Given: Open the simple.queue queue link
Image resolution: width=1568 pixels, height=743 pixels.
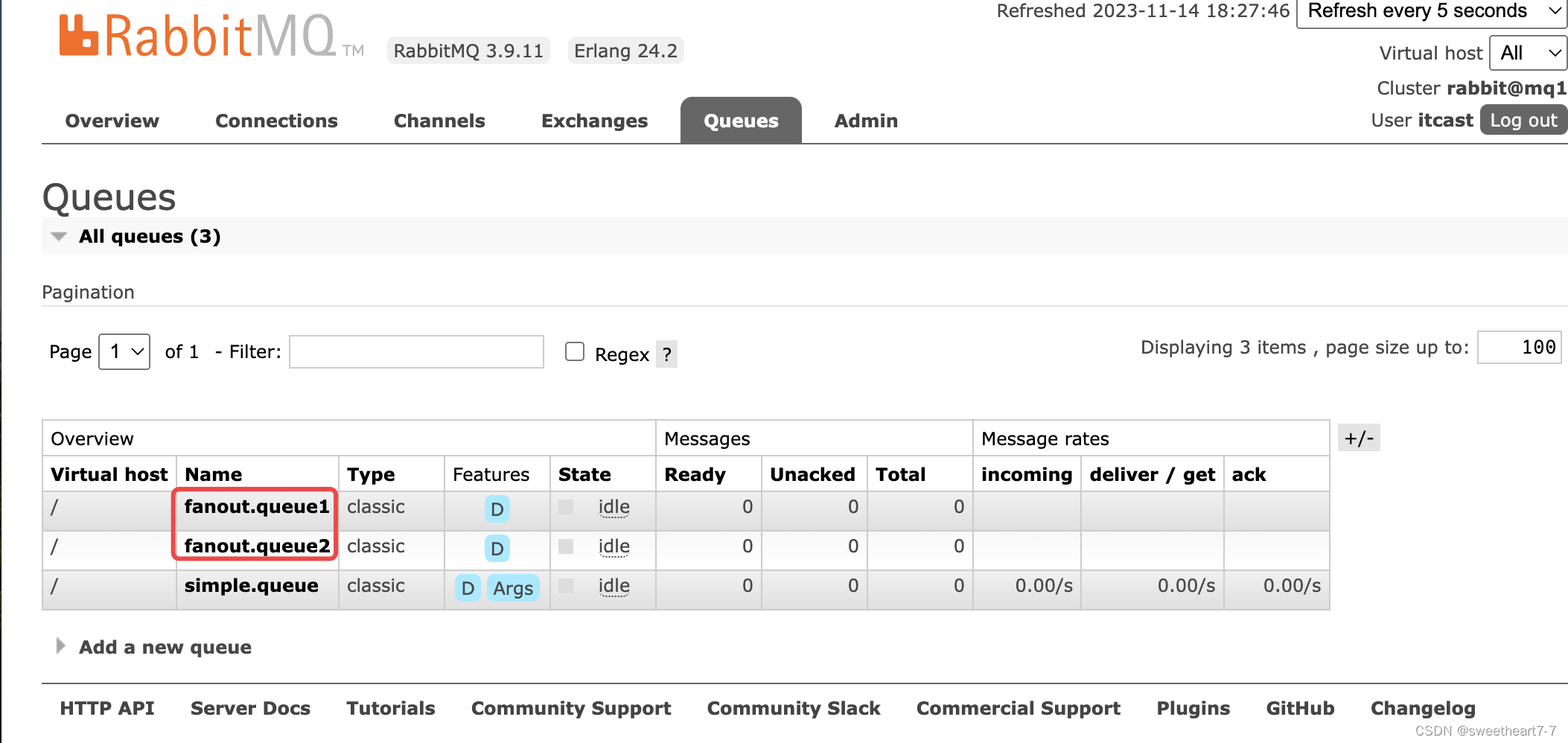Looking at the screenshot, I should tap(252, 585).
